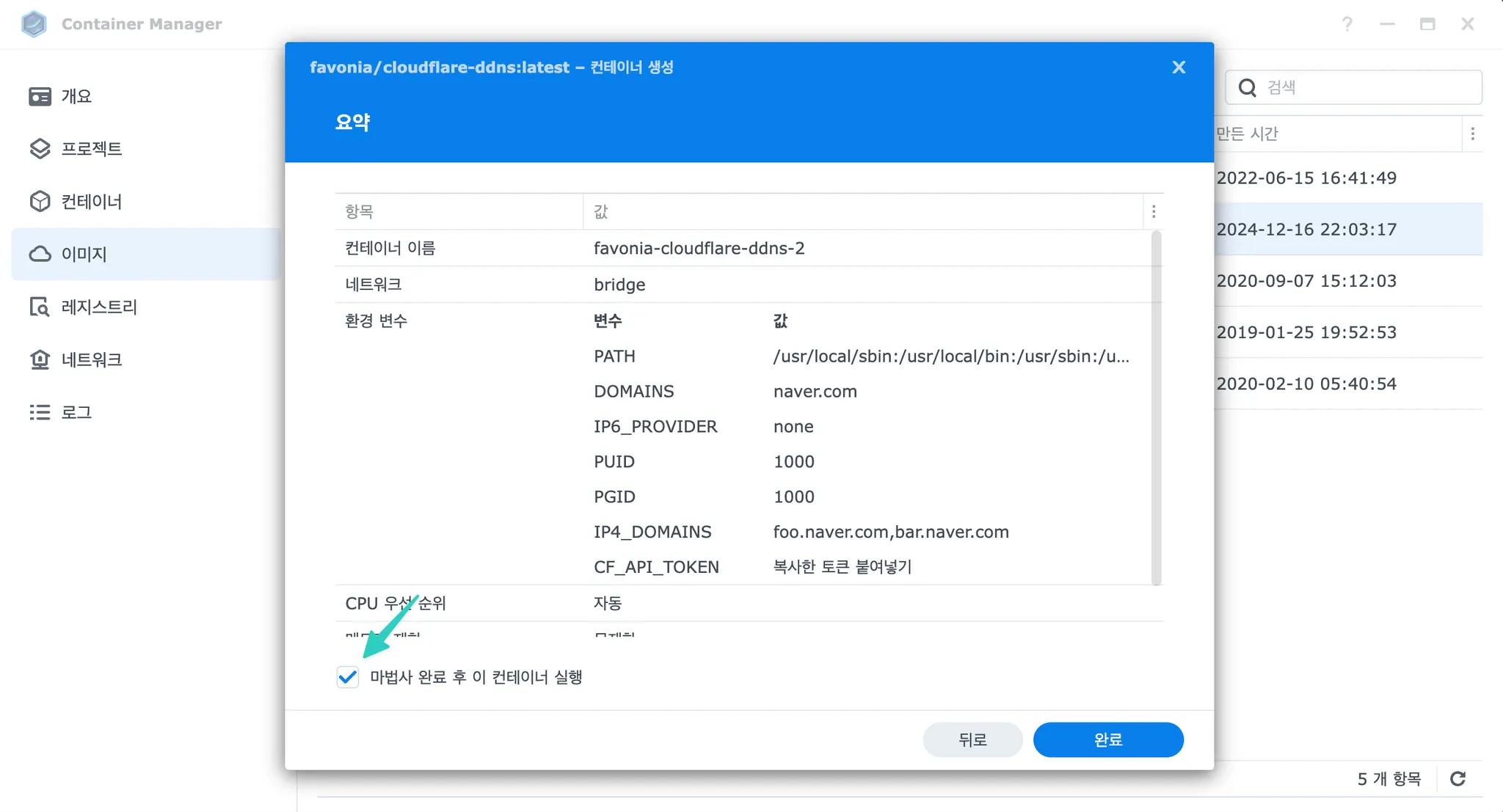Open the help question mark icon
1503x812 pixels.
(1347, 24)
